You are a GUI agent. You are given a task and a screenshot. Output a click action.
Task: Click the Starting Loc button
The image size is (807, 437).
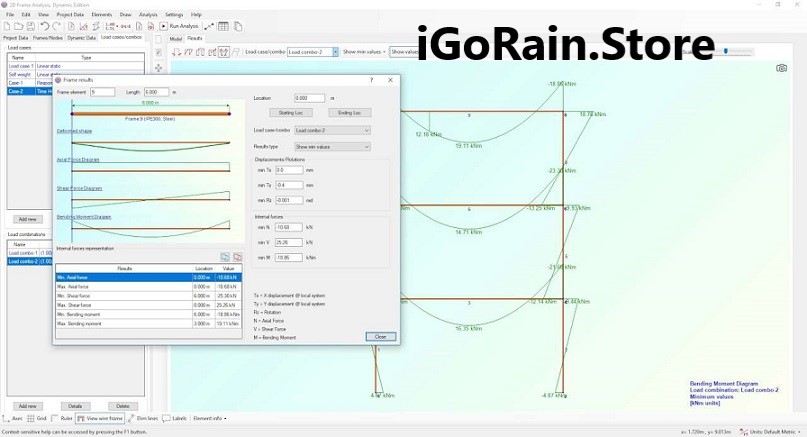[288, 113]
